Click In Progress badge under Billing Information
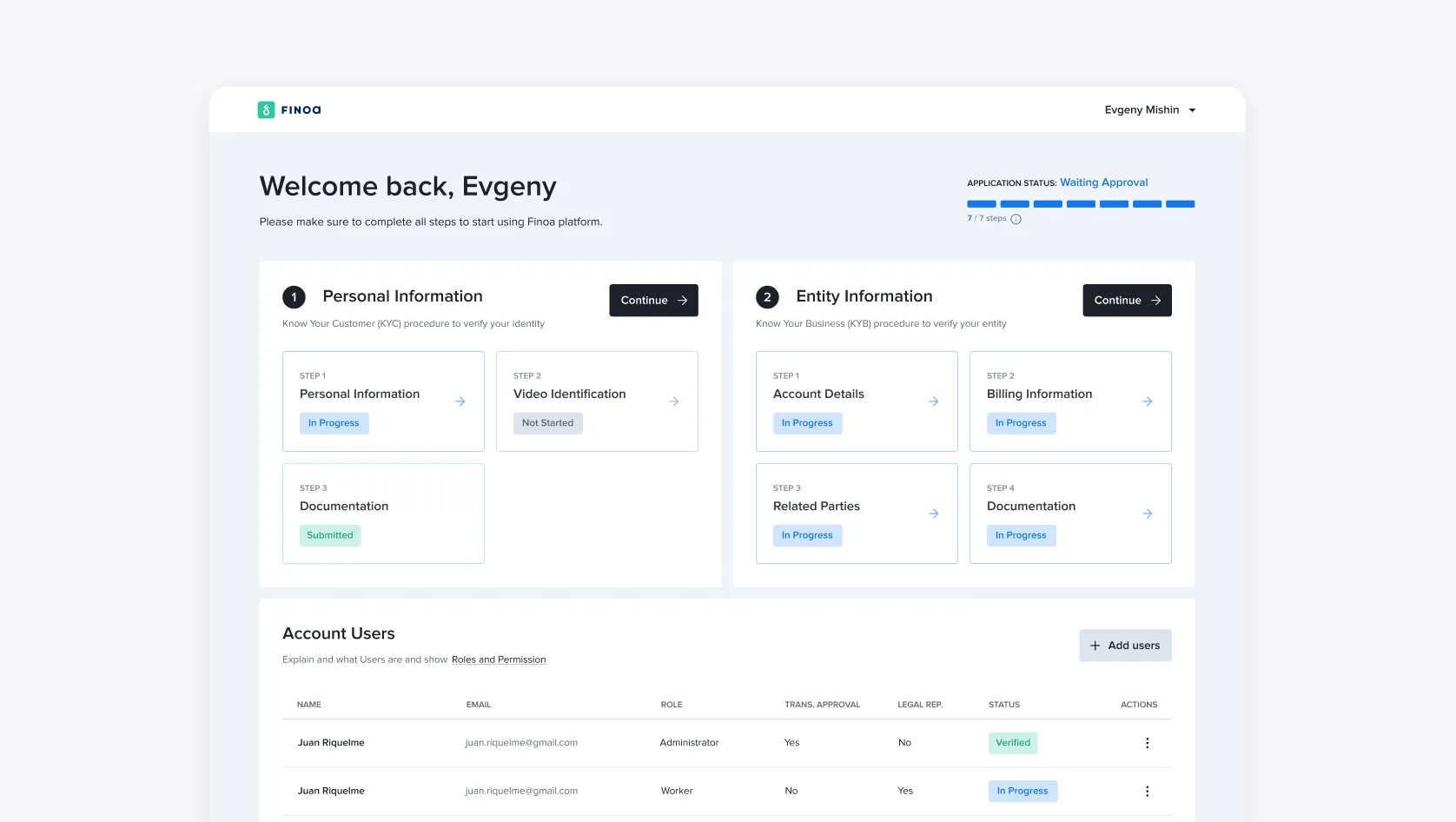This screenshot has height=822, width=1456. [x=1021, y=423]
